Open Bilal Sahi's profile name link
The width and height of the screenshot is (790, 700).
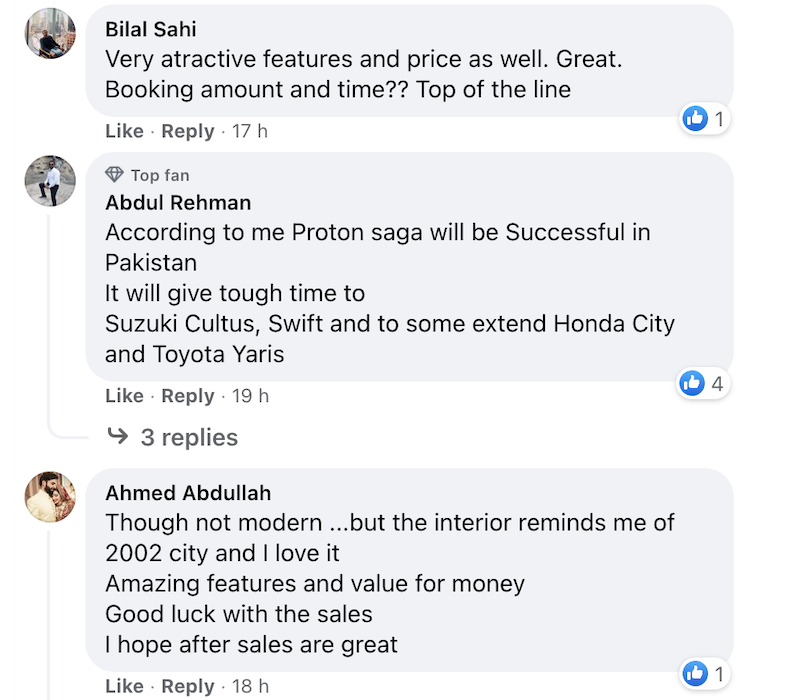tap(151, 30)
